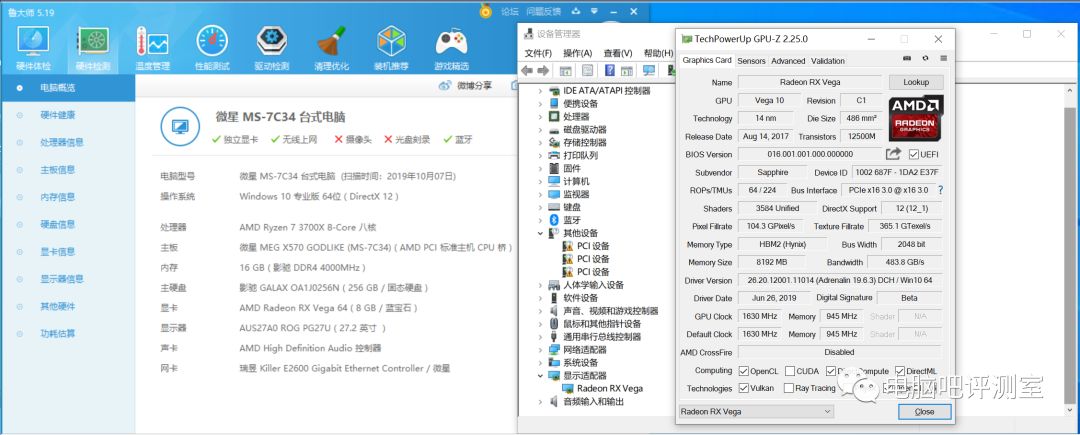Toggle the Ray Tracing checkbox
Viewport: 1080px width, 435px height.
click(x=789, y=388)
